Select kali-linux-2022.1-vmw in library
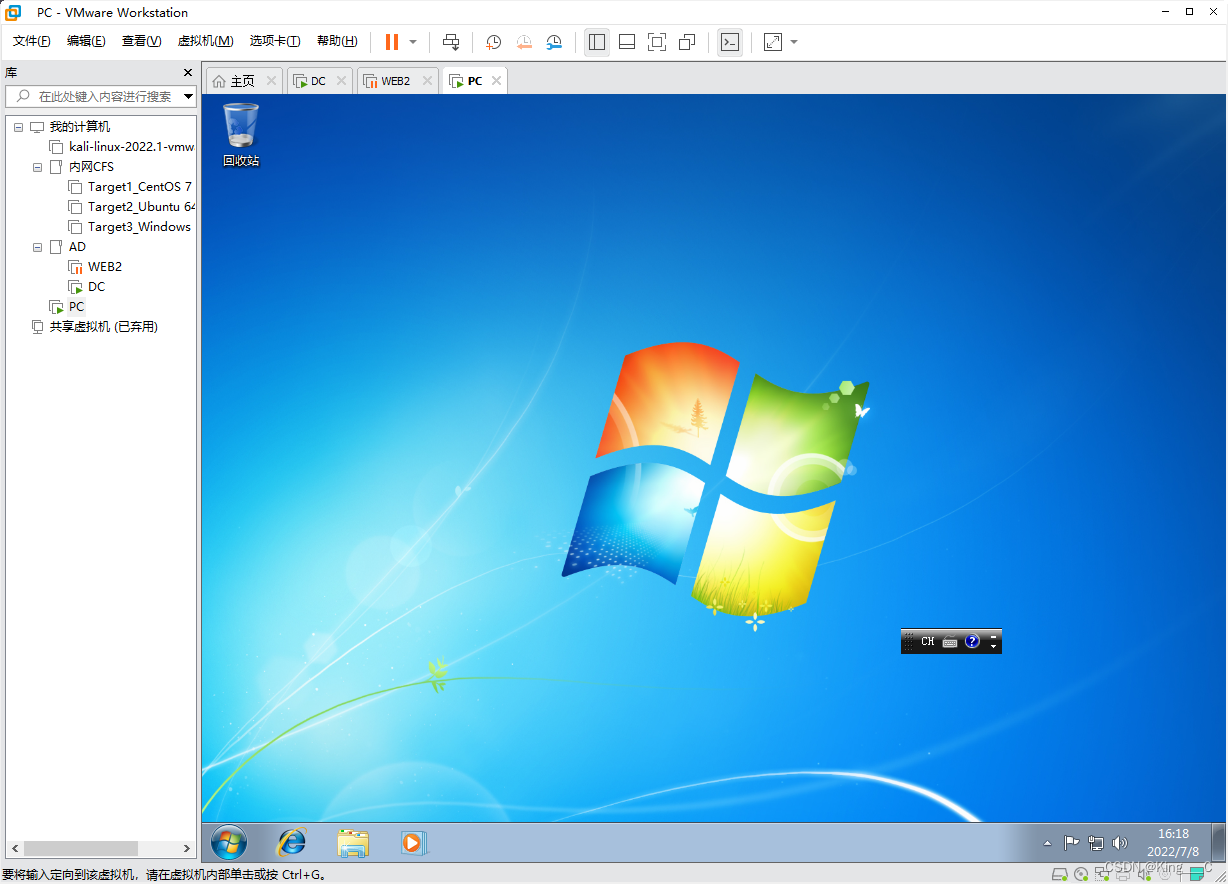 click(131, 147)
